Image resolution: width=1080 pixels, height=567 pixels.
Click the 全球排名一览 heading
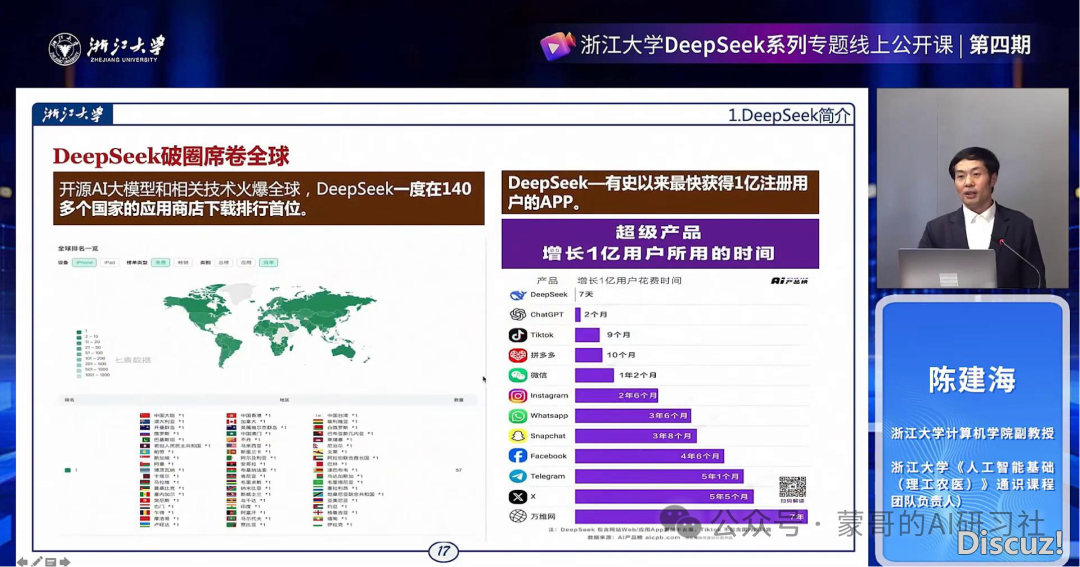pos(78,248)
